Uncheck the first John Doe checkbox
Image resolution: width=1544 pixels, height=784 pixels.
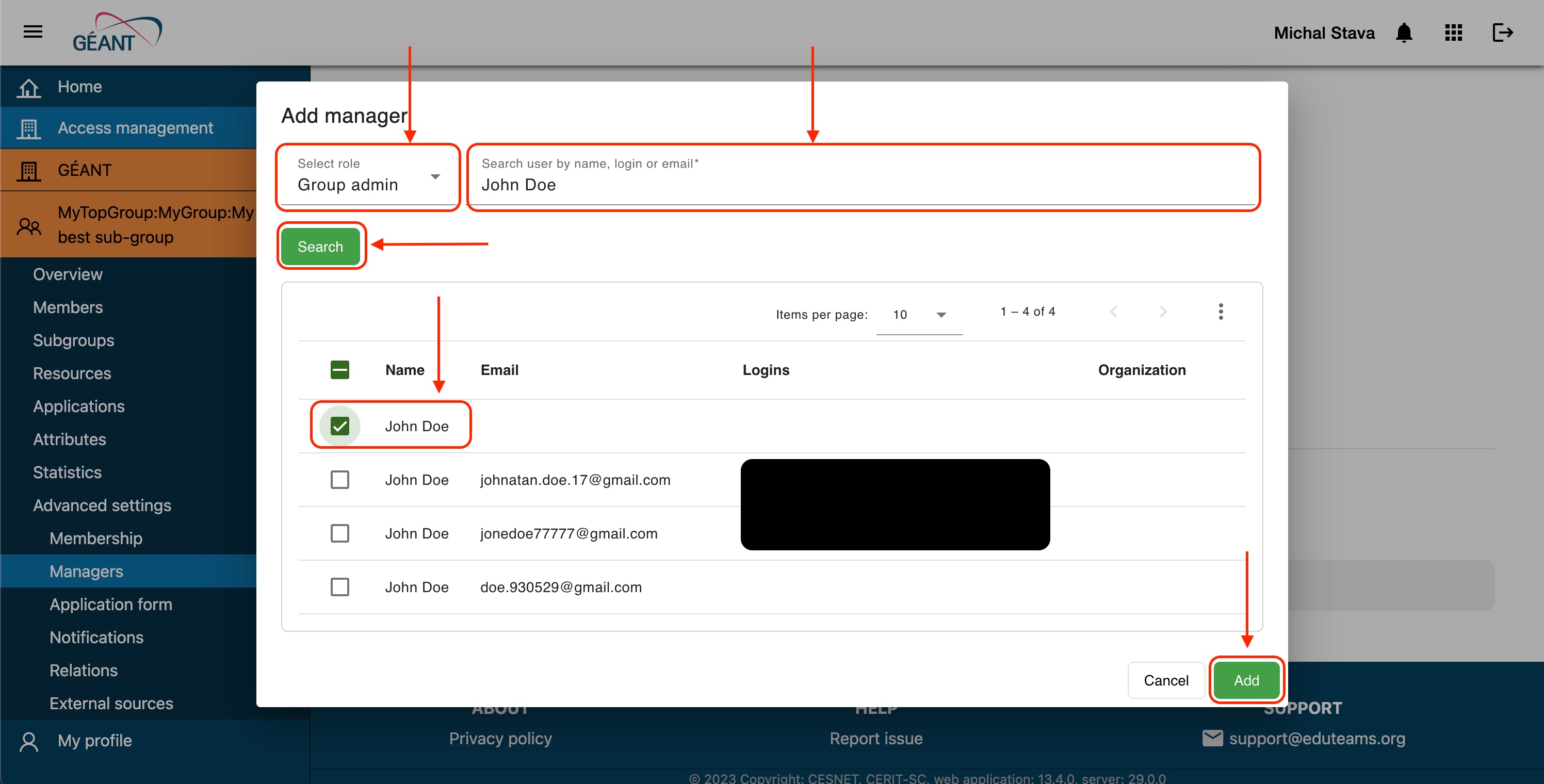click(340, 426)
